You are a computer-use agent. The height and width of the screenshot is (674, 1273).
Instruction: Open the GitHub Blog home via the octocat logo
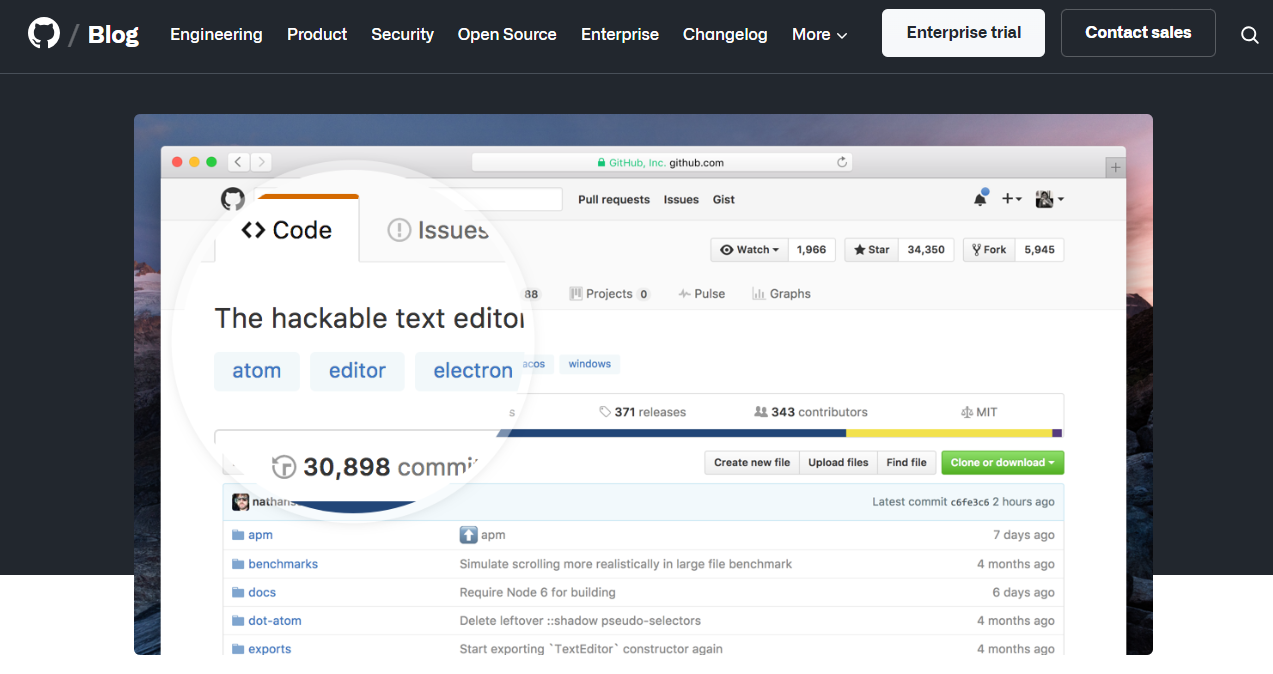pyautogui.click(x=43, y=32)
